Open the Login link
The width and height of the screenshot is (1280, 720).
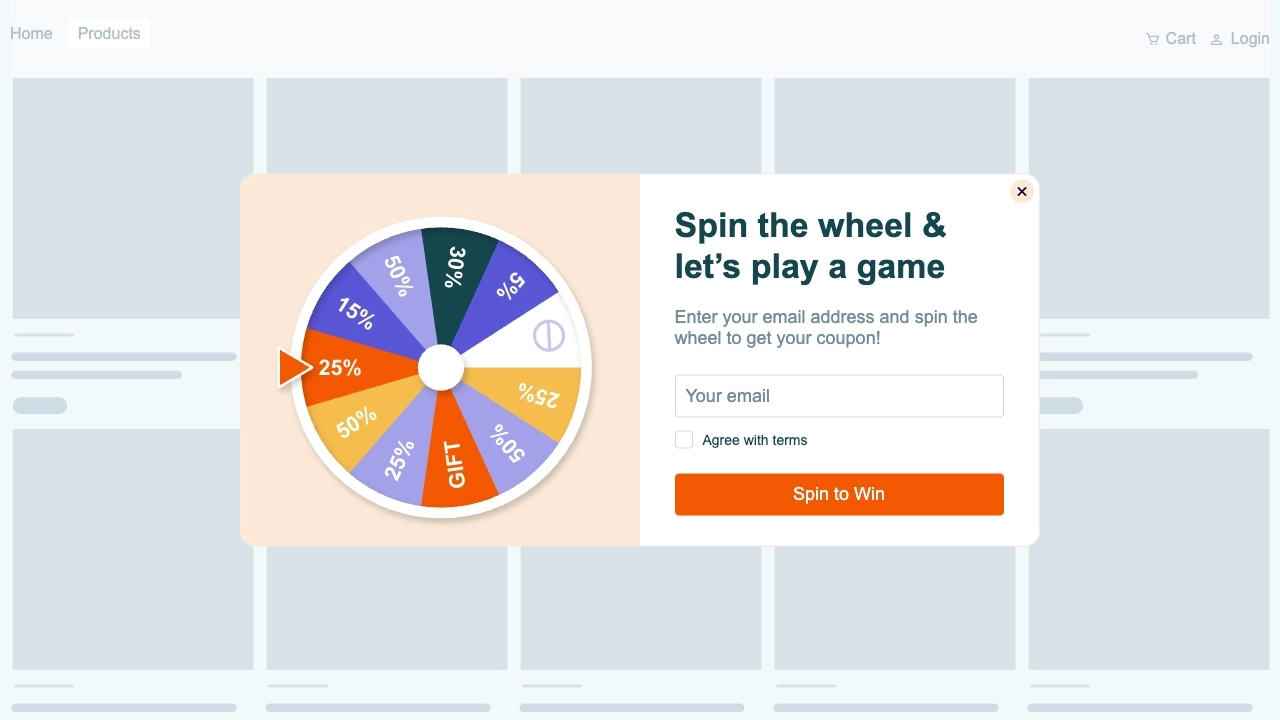point(1249,39)
